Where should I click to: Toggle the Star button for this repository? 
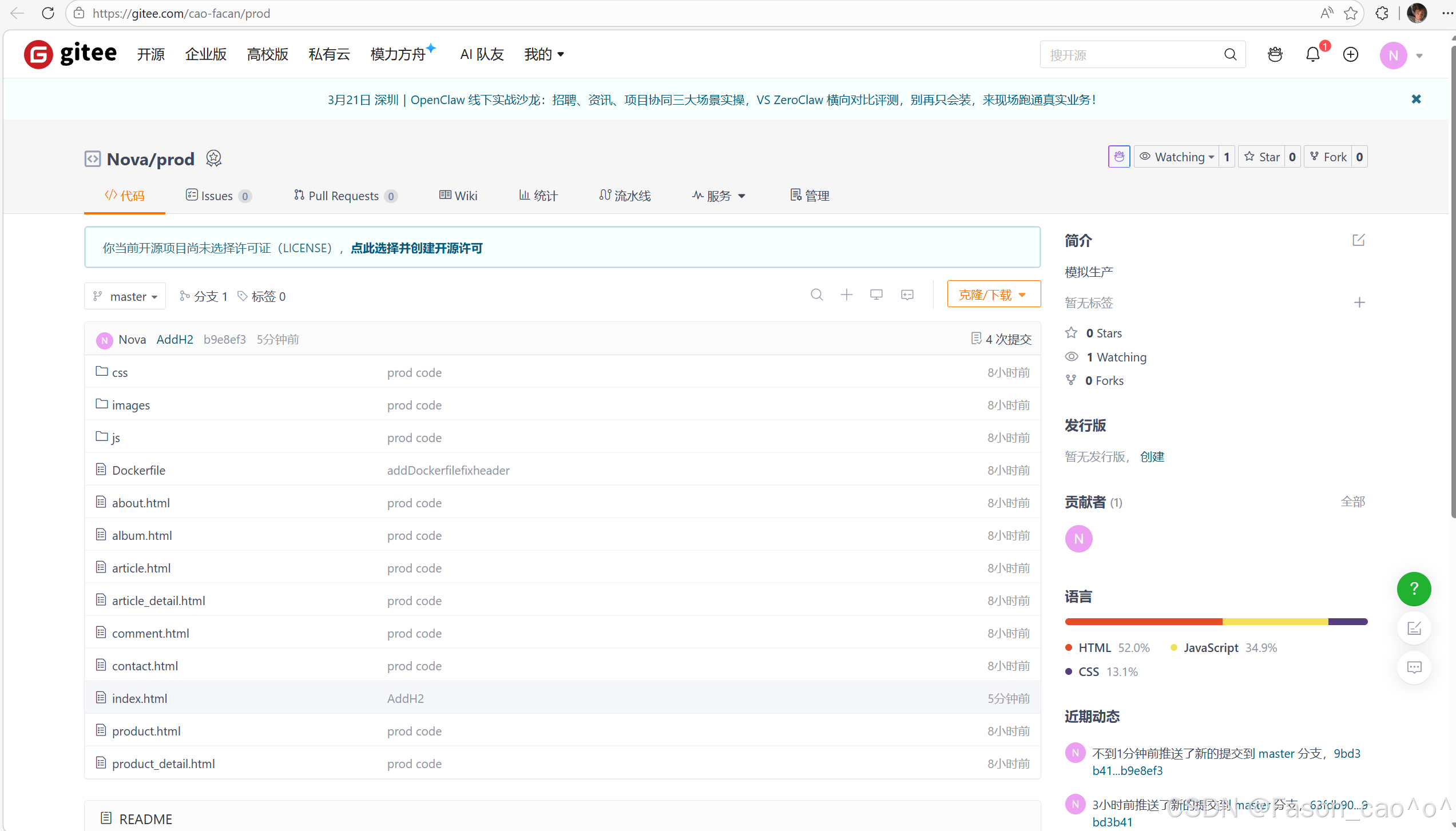point(1262,157)
